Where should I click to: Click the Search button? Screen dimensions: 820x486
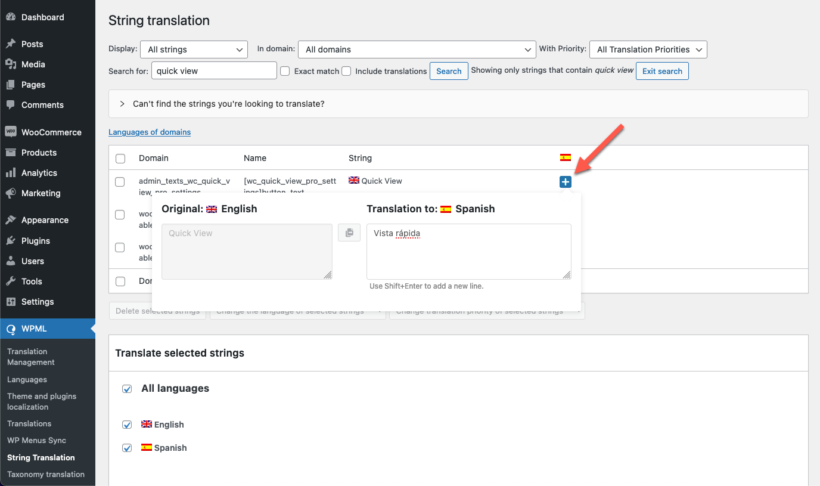pos(449,71)
